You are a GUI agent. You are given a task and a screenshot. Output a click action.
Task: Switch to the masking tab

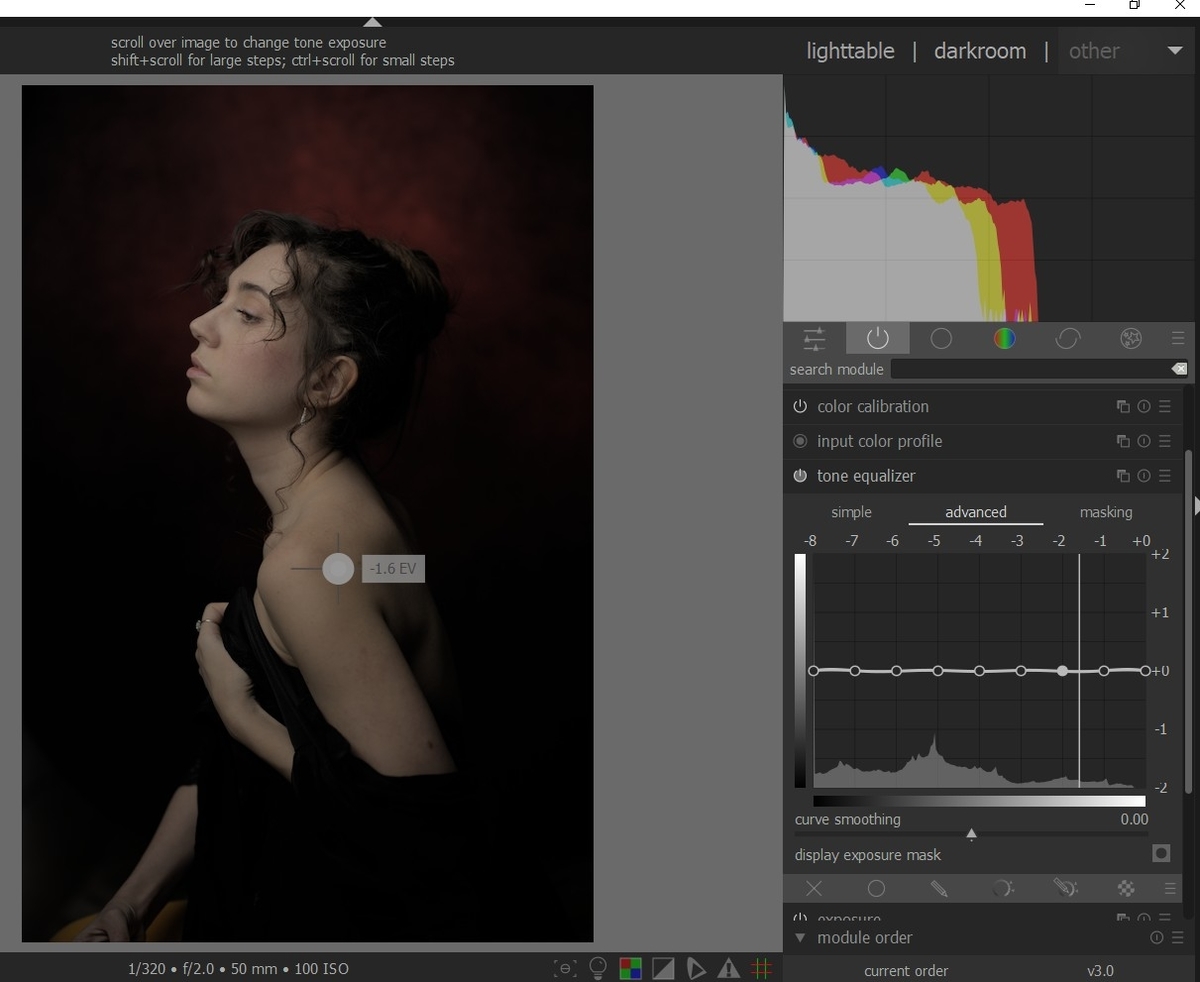click(1106, 512)
